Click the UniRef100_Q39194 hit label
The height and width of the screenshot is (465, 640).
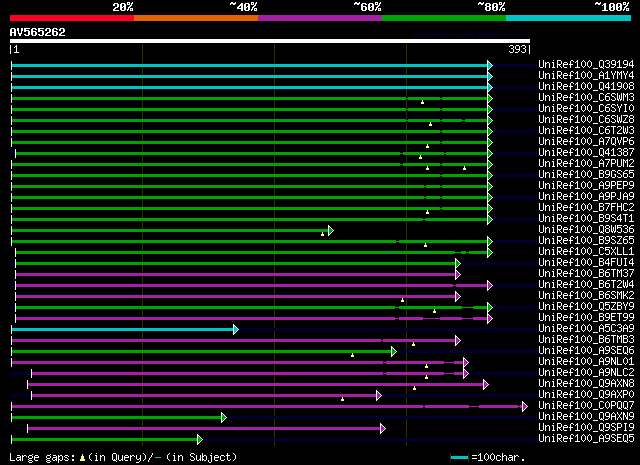point(586,65)
